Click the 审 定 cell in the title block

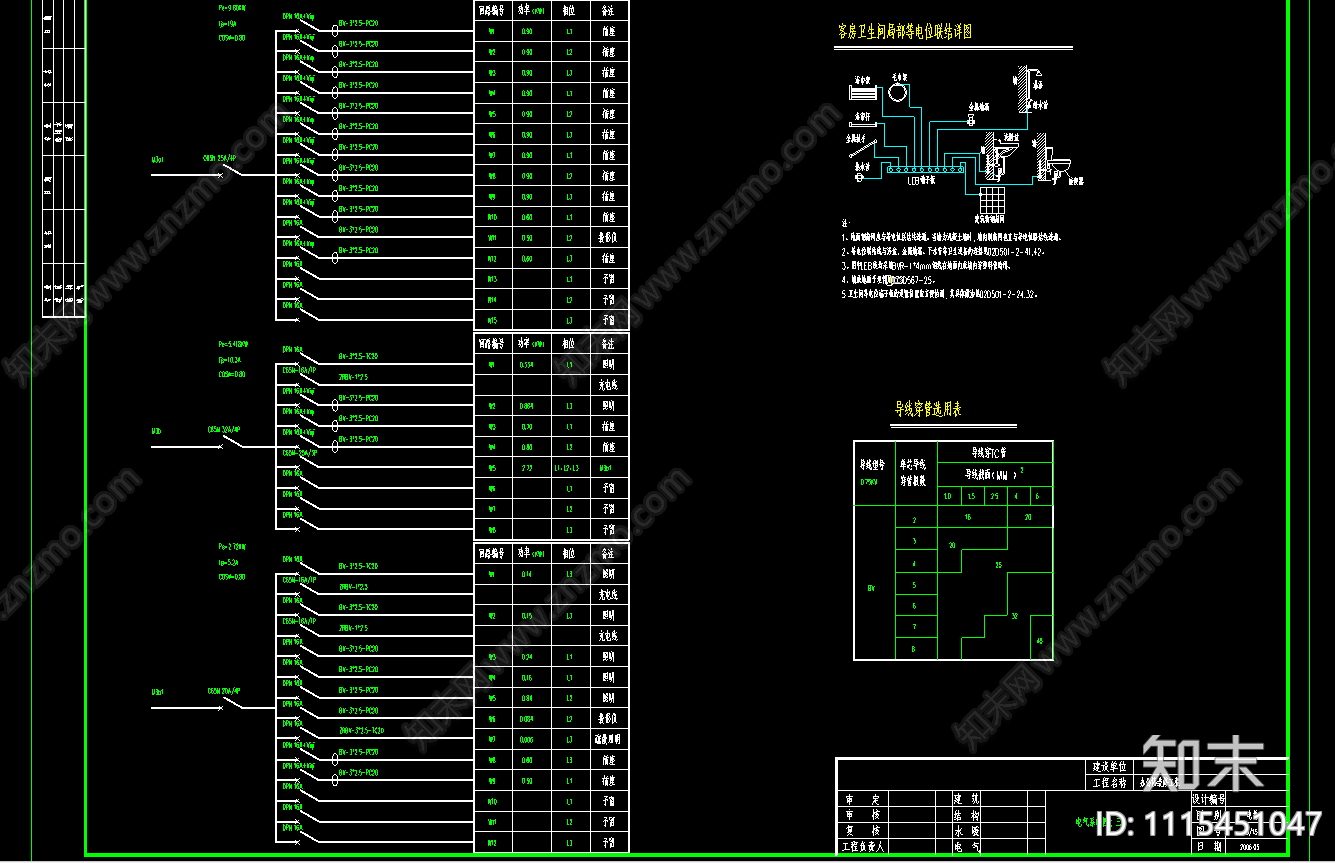tap(861, 799)
